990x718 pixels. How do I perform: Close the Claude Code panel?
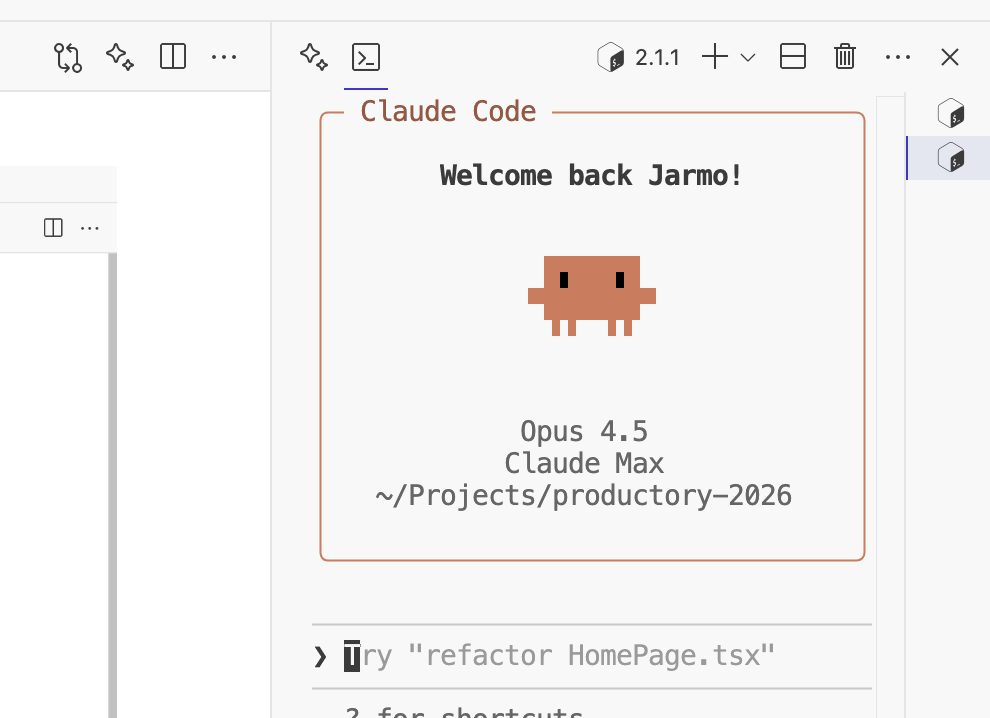949,57
